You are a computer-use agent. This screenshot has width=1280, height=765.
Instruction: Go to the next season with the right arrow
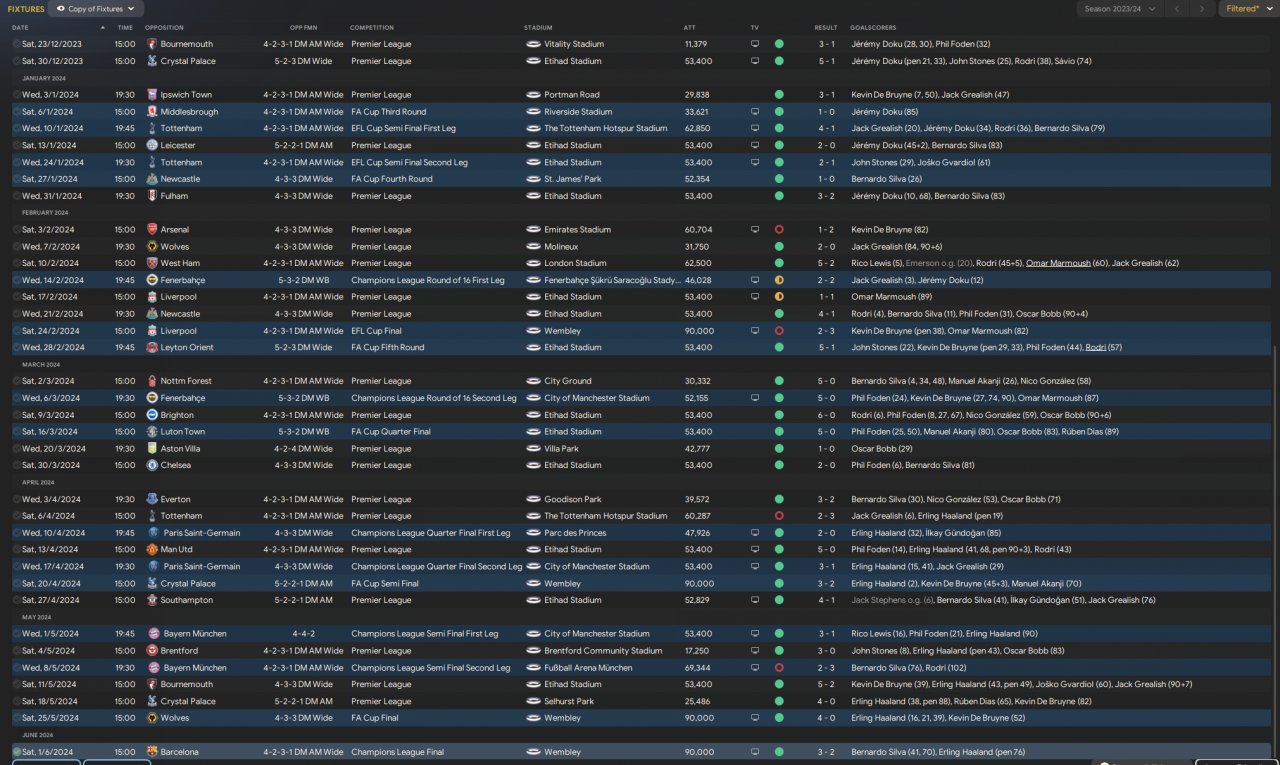[1202, 9]
